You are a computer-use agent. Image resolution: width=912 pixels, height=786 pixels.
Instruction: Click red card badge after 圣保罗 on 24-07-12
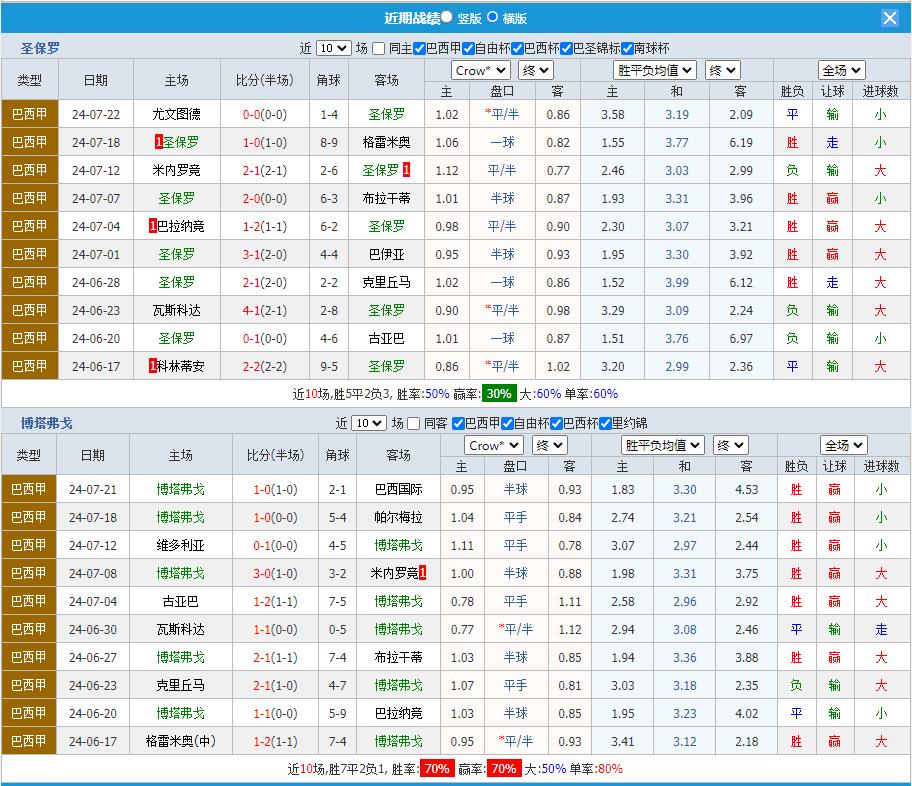(x=406, y=170)
